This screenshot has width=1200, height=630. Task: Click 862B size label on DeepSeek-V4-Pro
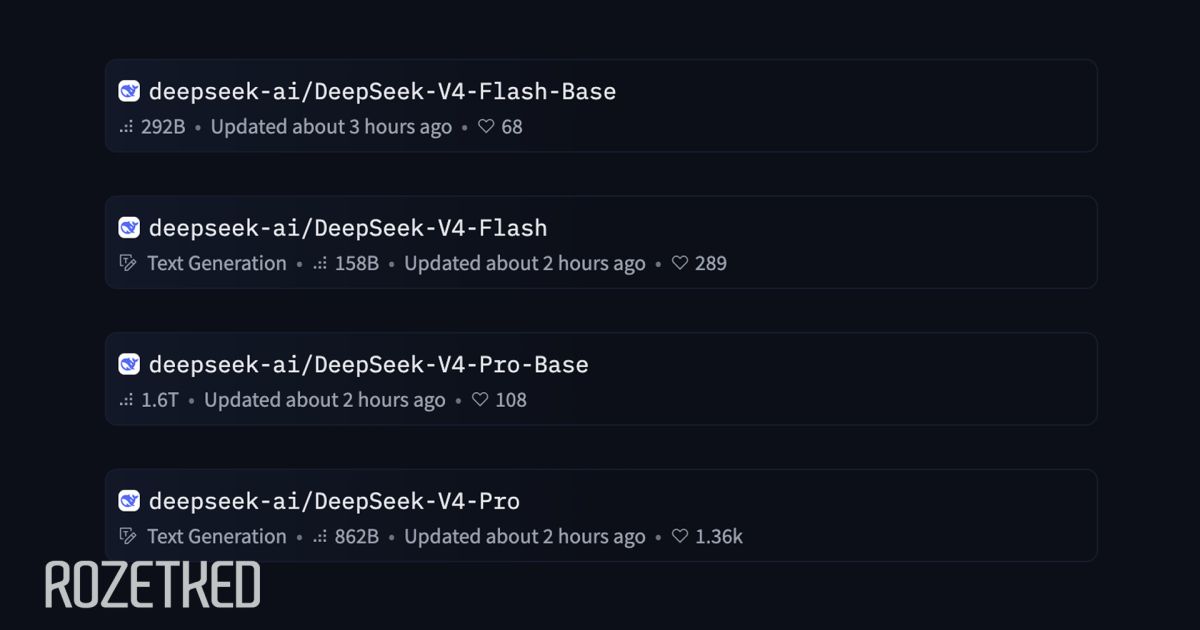coord(356,536)
